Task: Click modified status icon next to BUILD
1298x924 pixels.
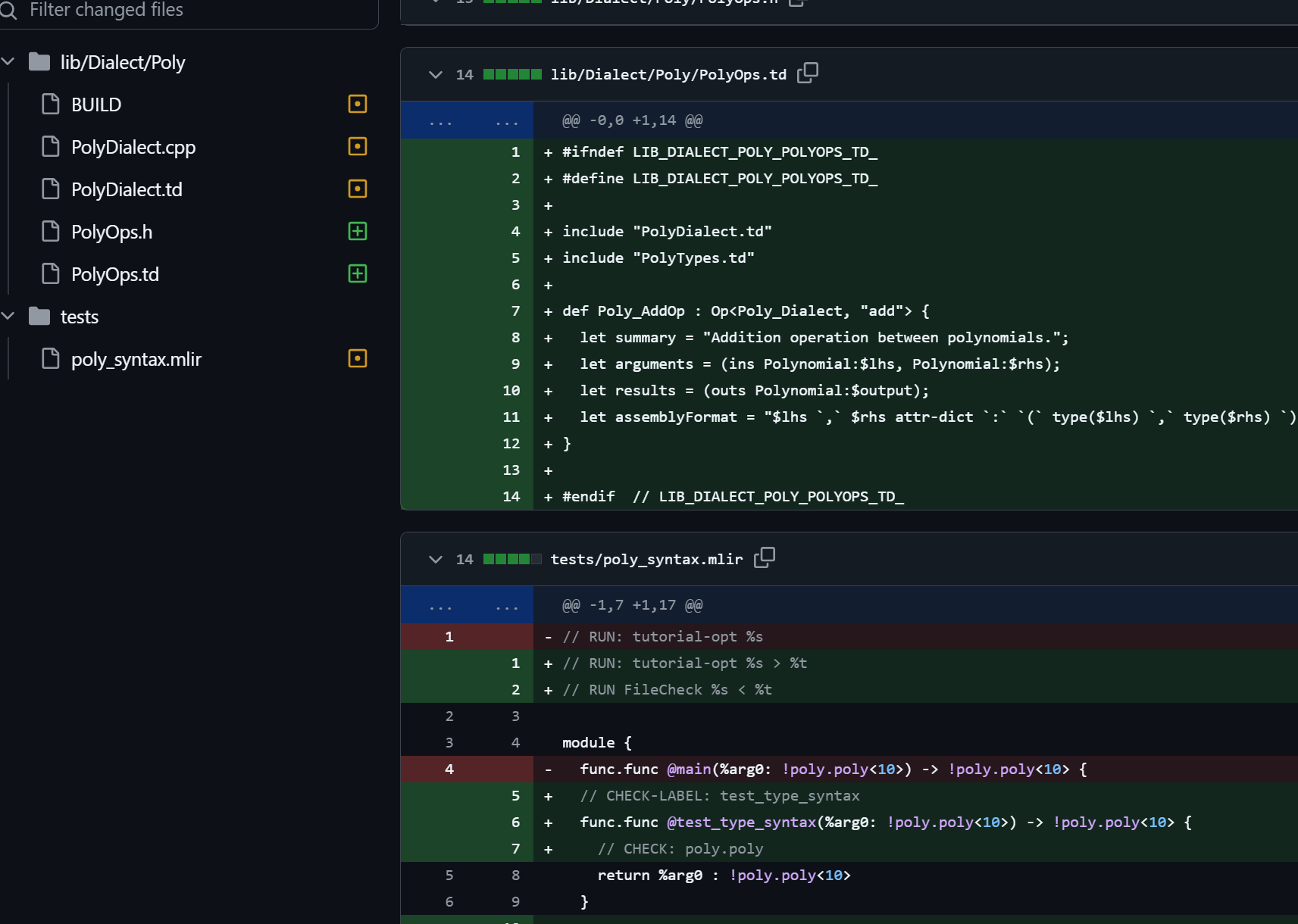Action: [357, 104]
